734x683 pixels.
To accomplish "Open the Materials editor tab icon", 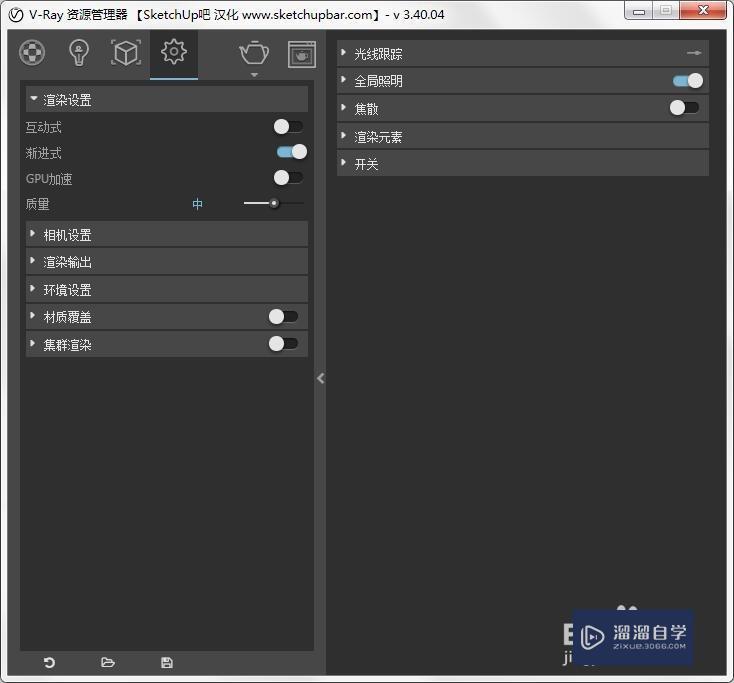I will 32,52.
